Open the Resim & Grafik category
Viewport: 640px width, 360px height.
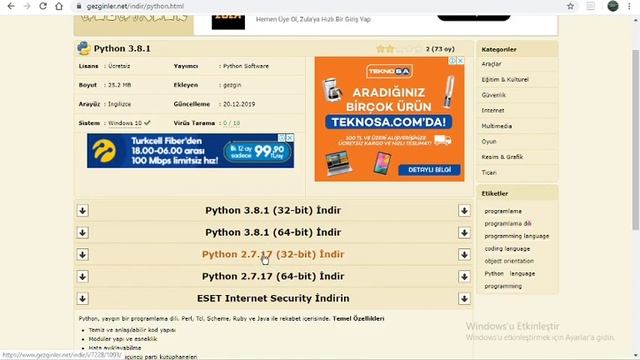tap(502, 157)
